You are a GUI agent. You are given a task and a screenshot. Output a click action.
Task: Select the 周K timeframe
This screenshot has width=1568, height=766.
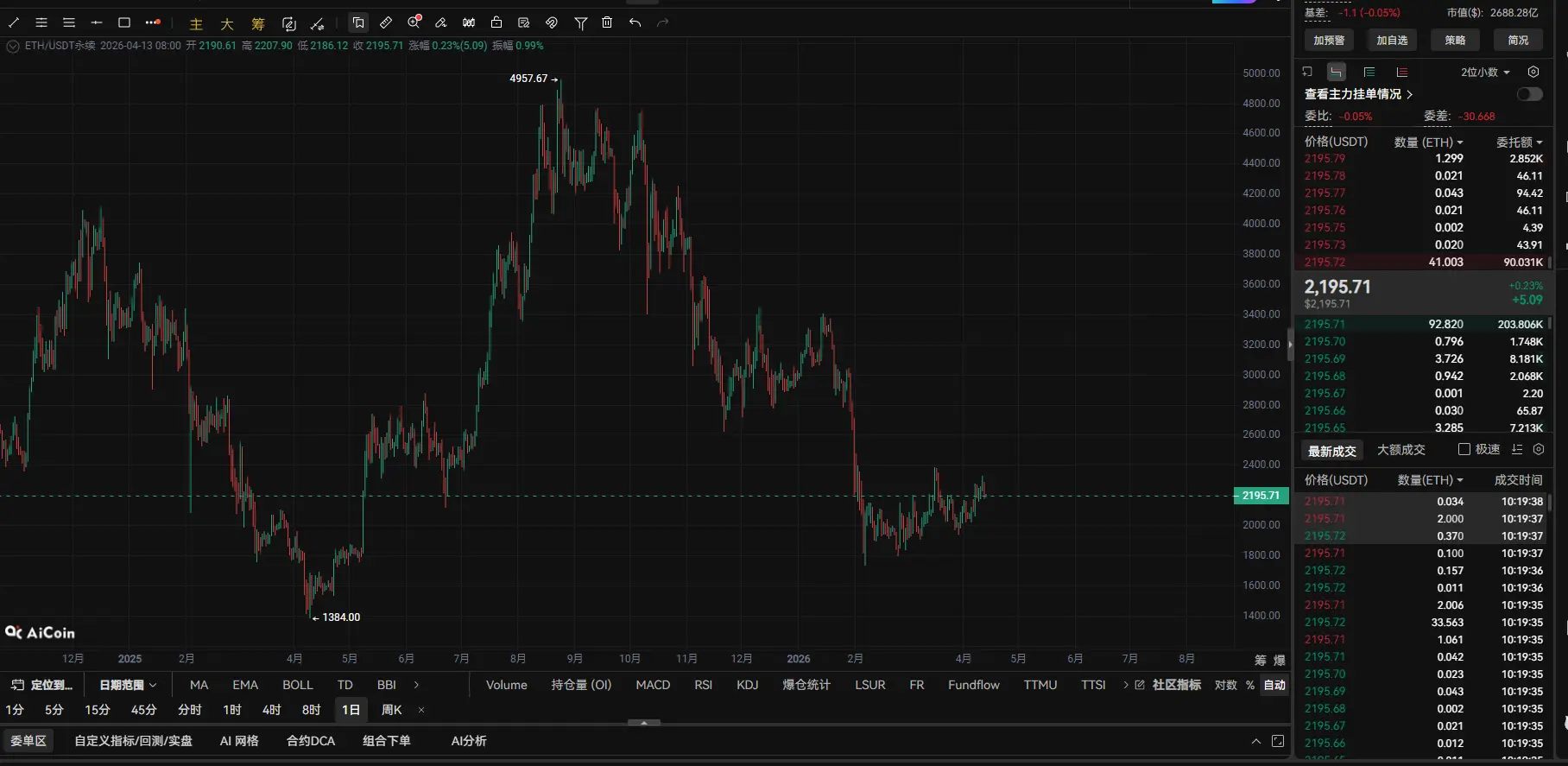point(392,710)
